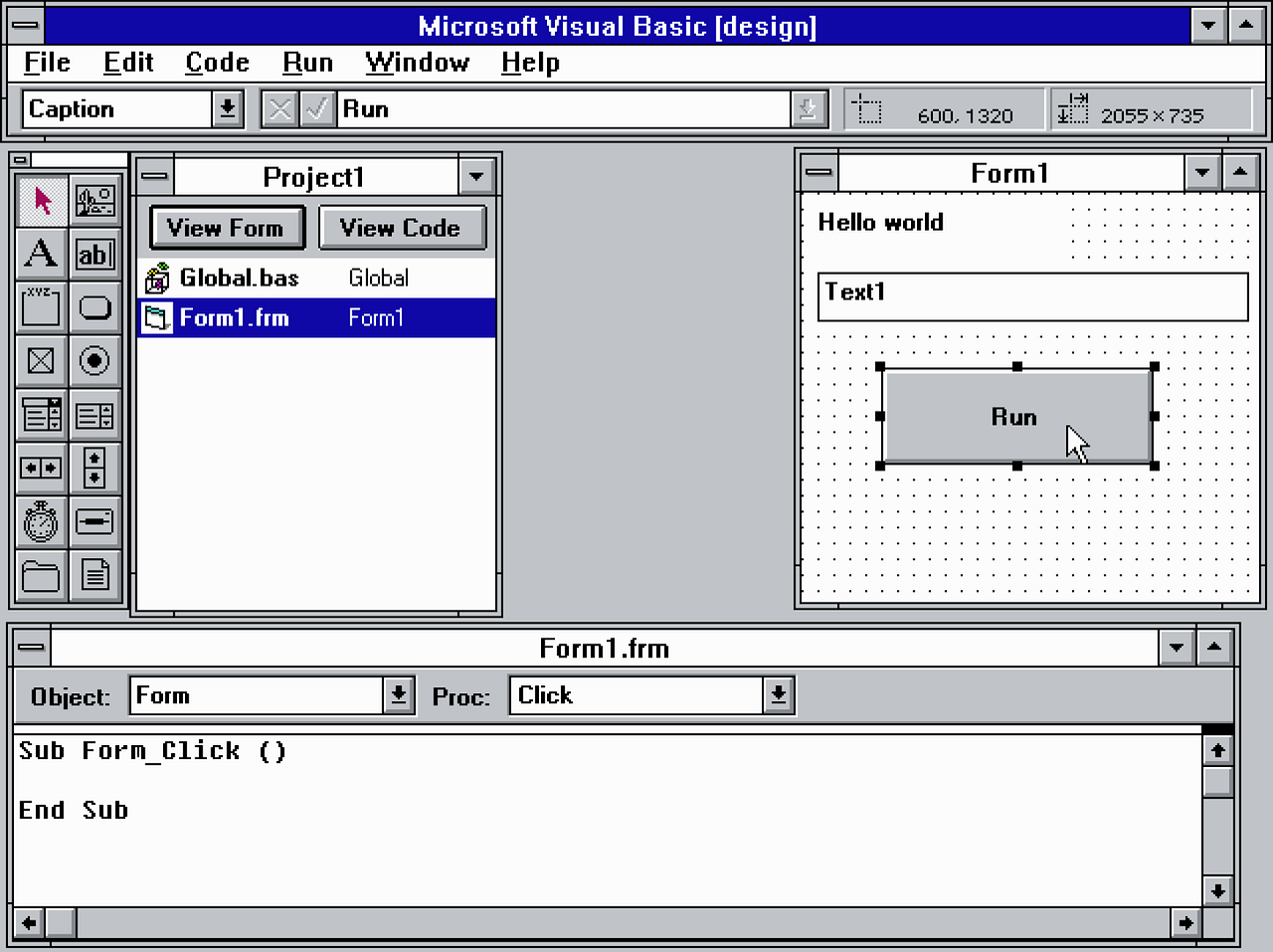Select the Horizontal Scroll Bar tool
The height and width of the screenshot is (952, 1273).
pyautogui.click(x=41, y=468)
